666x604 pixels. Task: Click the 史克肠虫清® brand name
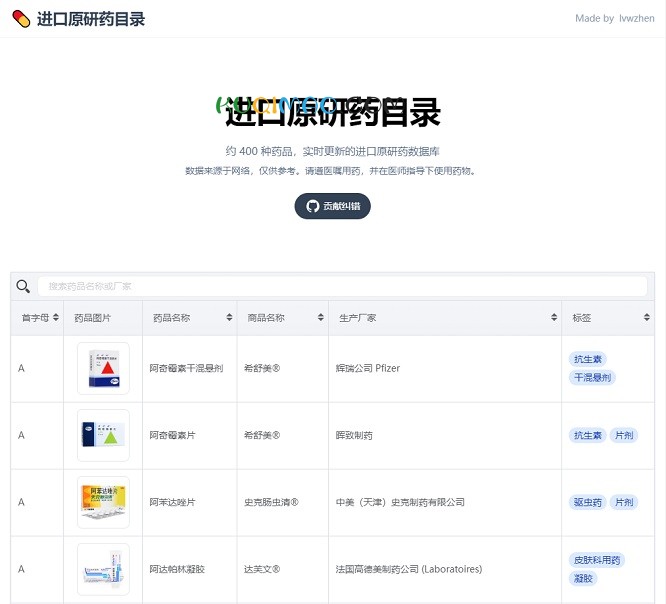[271, 502]
